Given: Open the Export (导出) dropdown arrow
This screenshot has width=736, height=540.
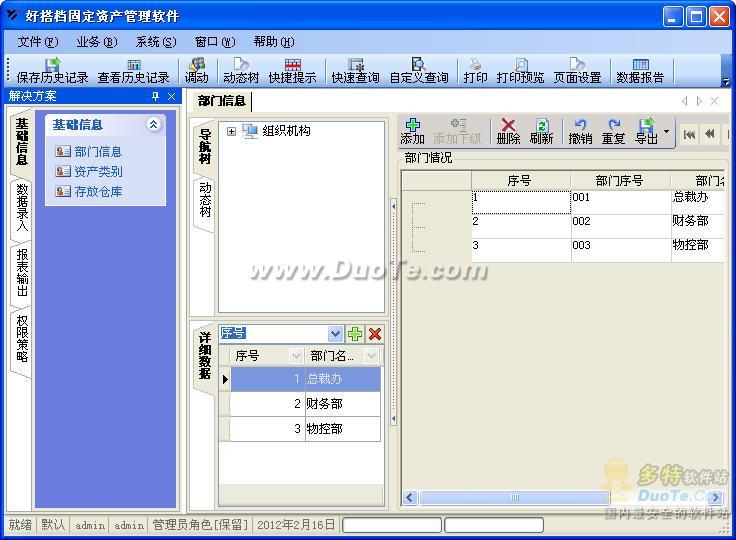Looking at the screenshot, I should (x=667, y=131).
